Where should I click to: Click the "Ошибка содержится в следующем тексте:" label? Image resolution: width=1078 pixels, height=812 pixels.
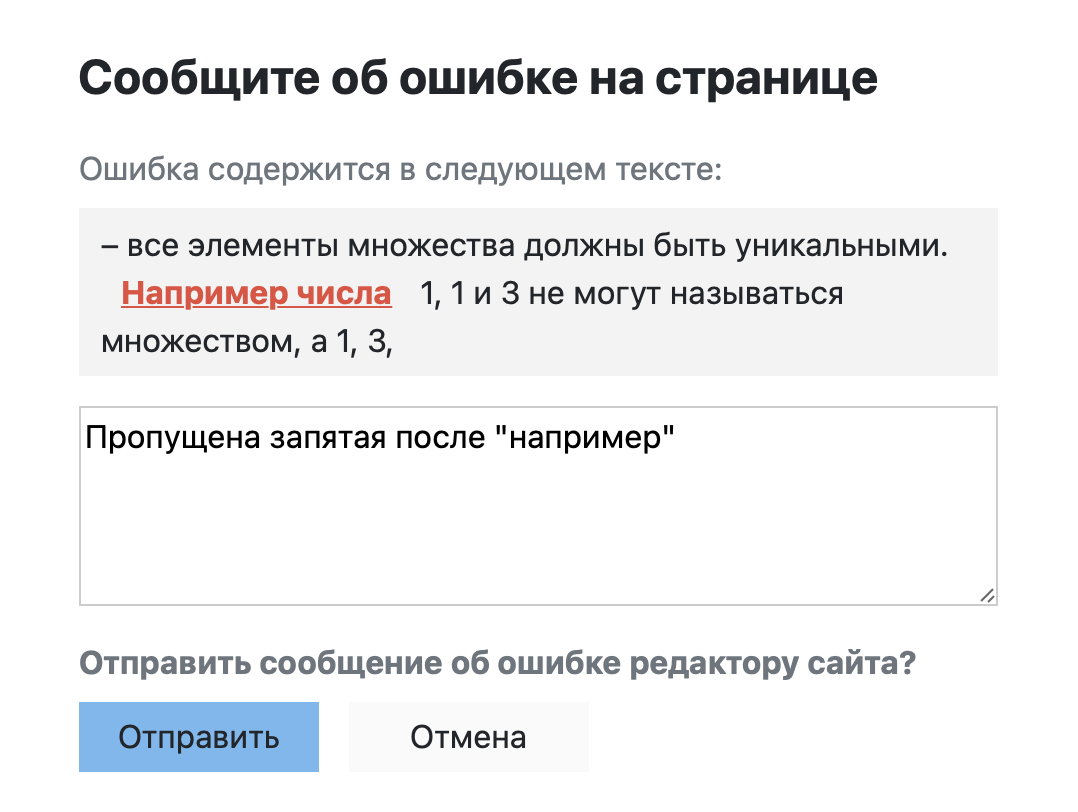[400, 169]
